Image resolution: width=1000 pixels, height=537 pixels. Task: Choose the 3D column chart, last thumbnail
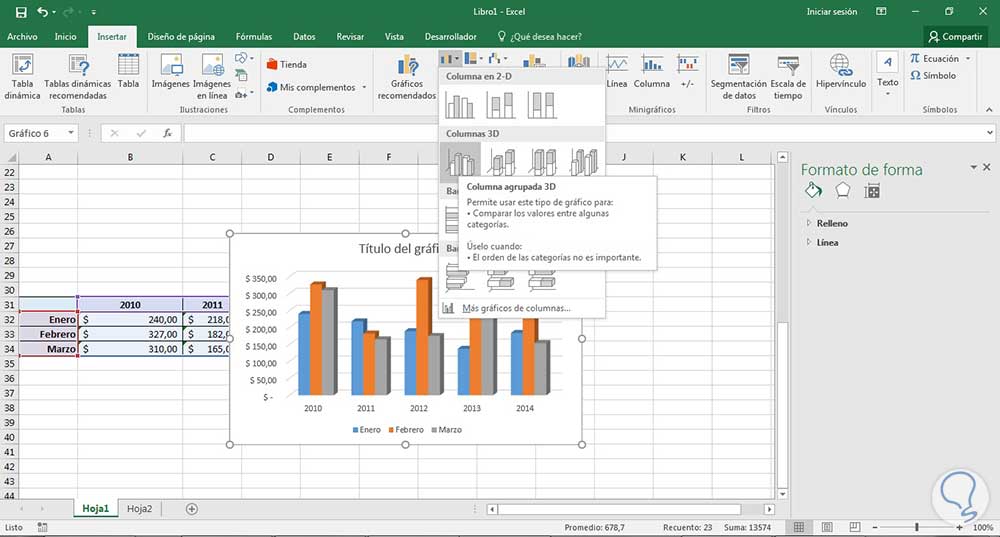(584, 161)
